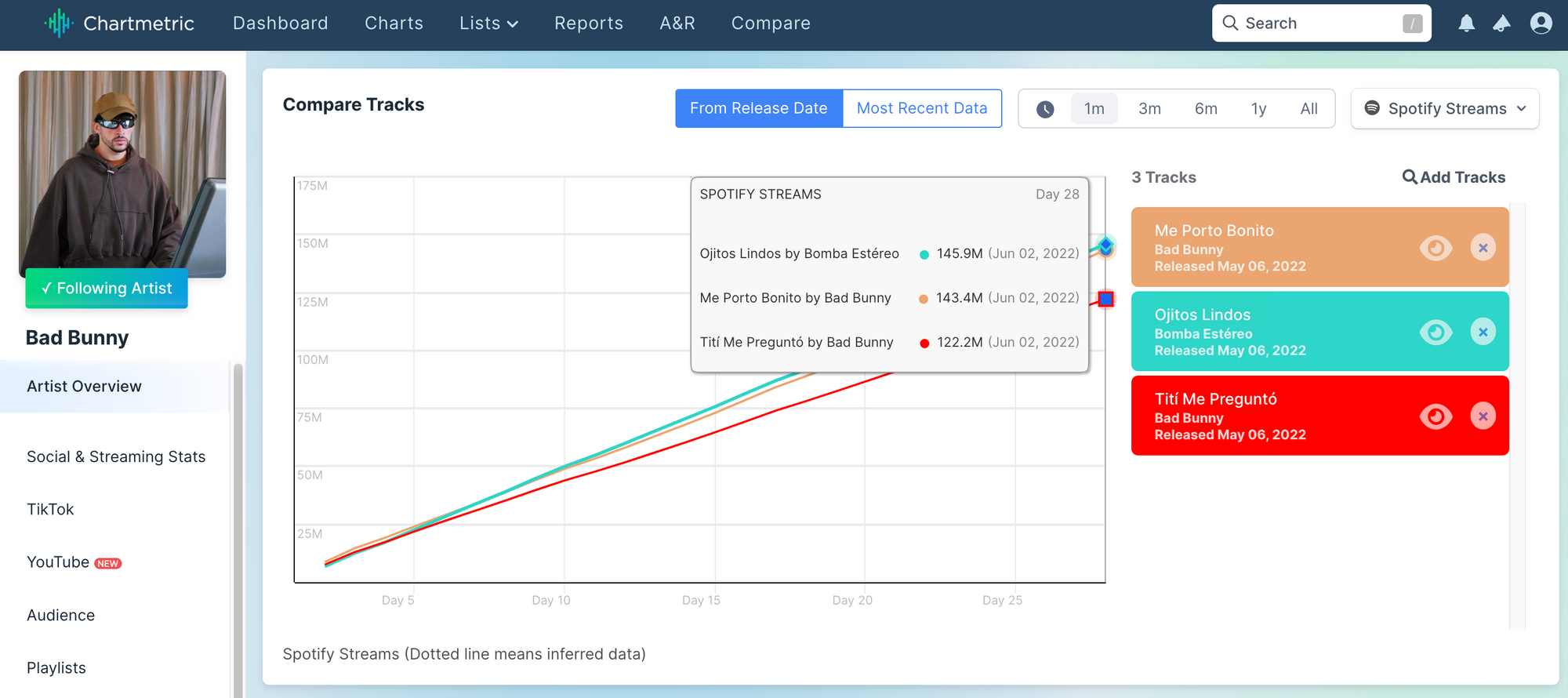Viewport: 1568px width, 698px height.
Task: Open the Playlists sidebar section
Action: click(x=56, y=667)
